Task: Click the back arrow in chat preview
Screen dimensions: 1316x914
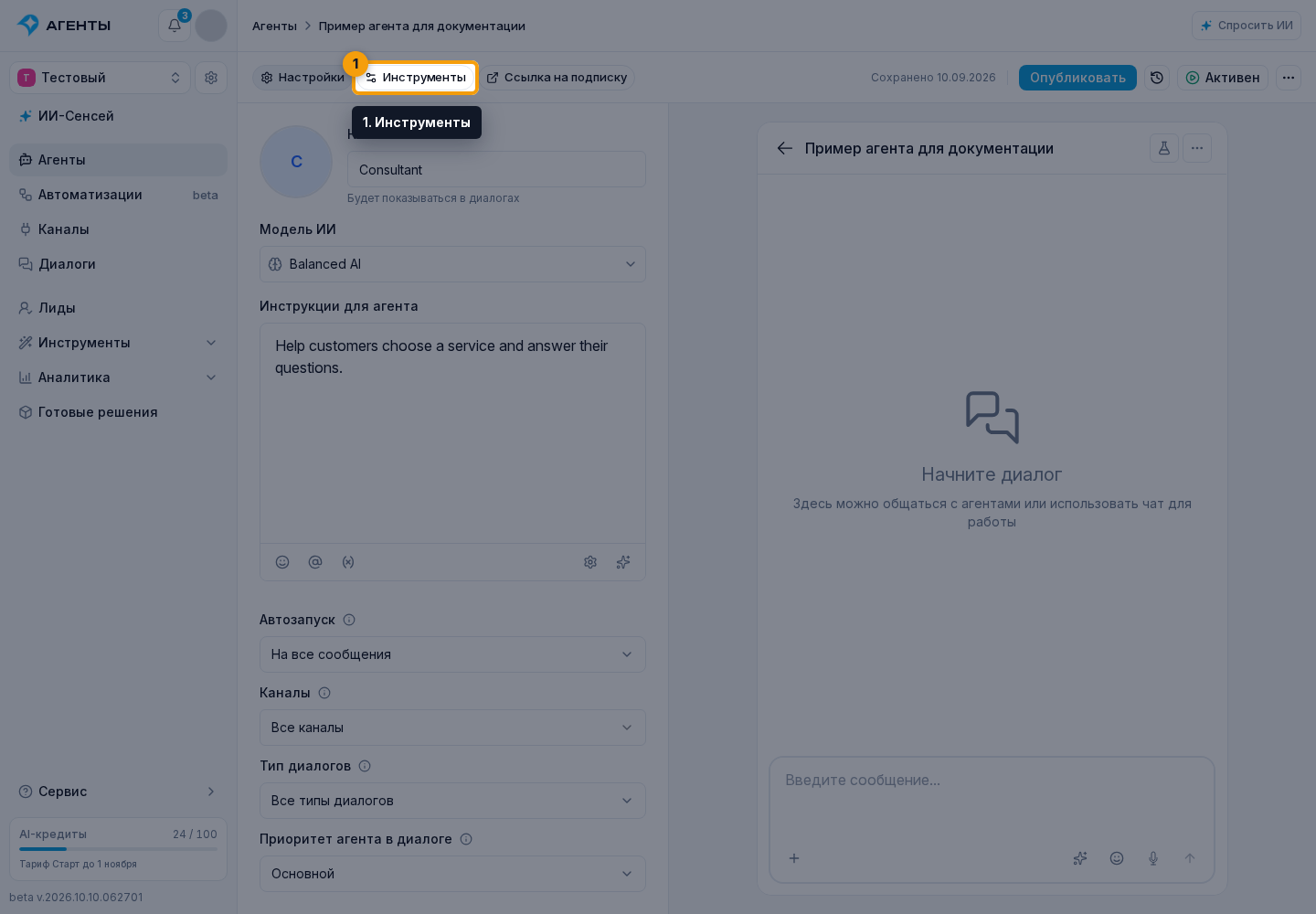Action: [785, 148]
